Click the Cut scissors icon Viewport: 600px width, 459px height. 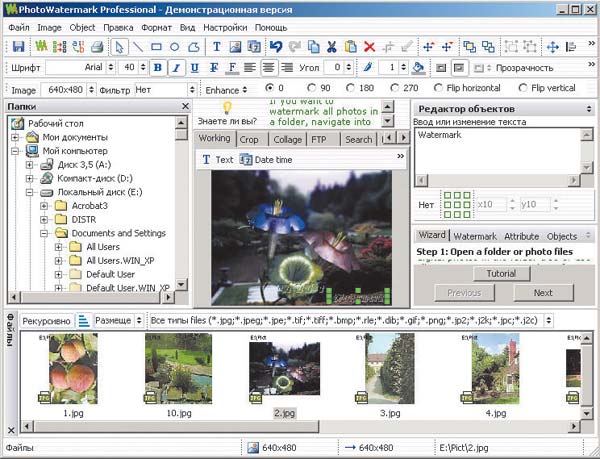pyautogui.click(x=332, y=47)
